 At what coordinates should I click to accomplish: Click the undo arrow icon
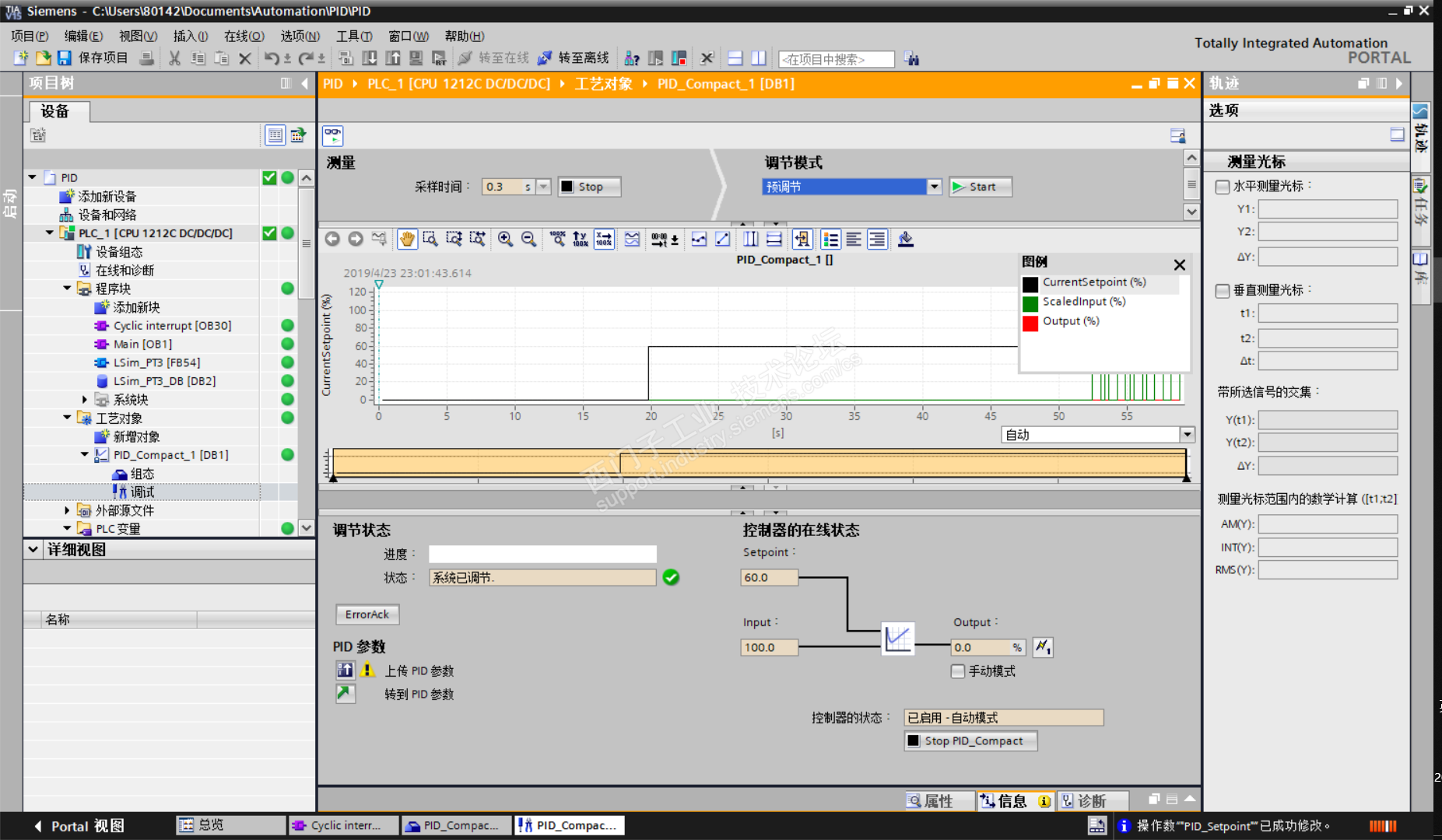point(271,58)
